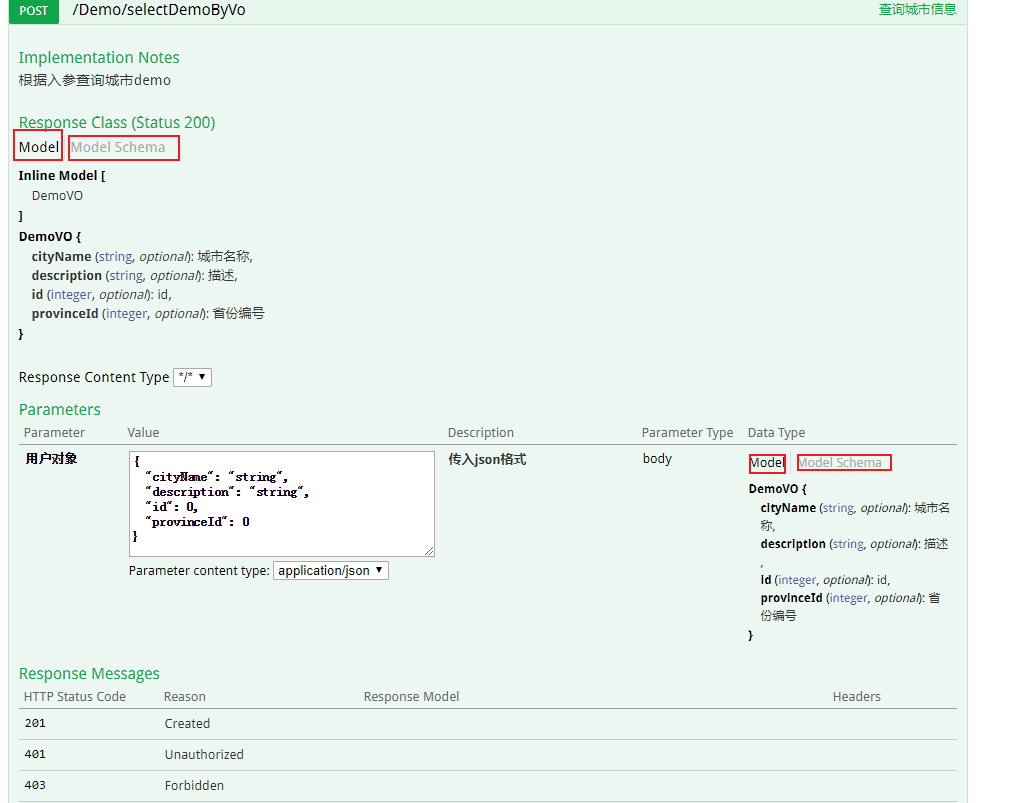Click the Implementation Notes heading
The image size is (1030, 803).
(99, 57)
